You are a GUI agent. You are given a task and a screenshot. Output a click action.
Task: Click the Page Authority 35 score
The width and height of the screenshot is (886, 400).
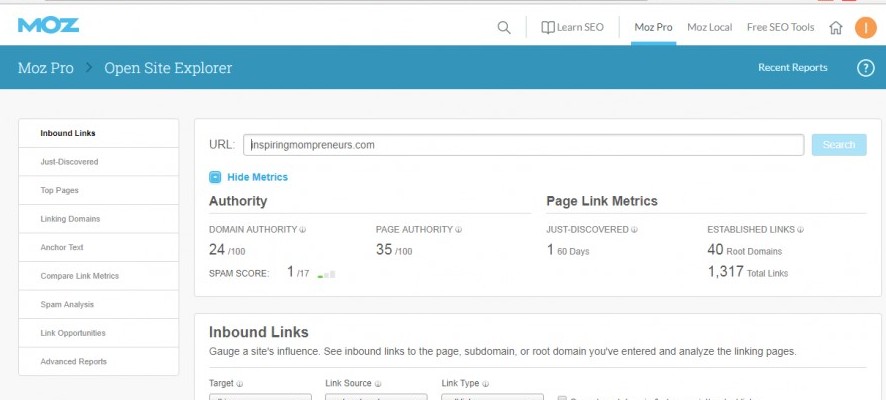pyautogui.click(x=394, y=250)
